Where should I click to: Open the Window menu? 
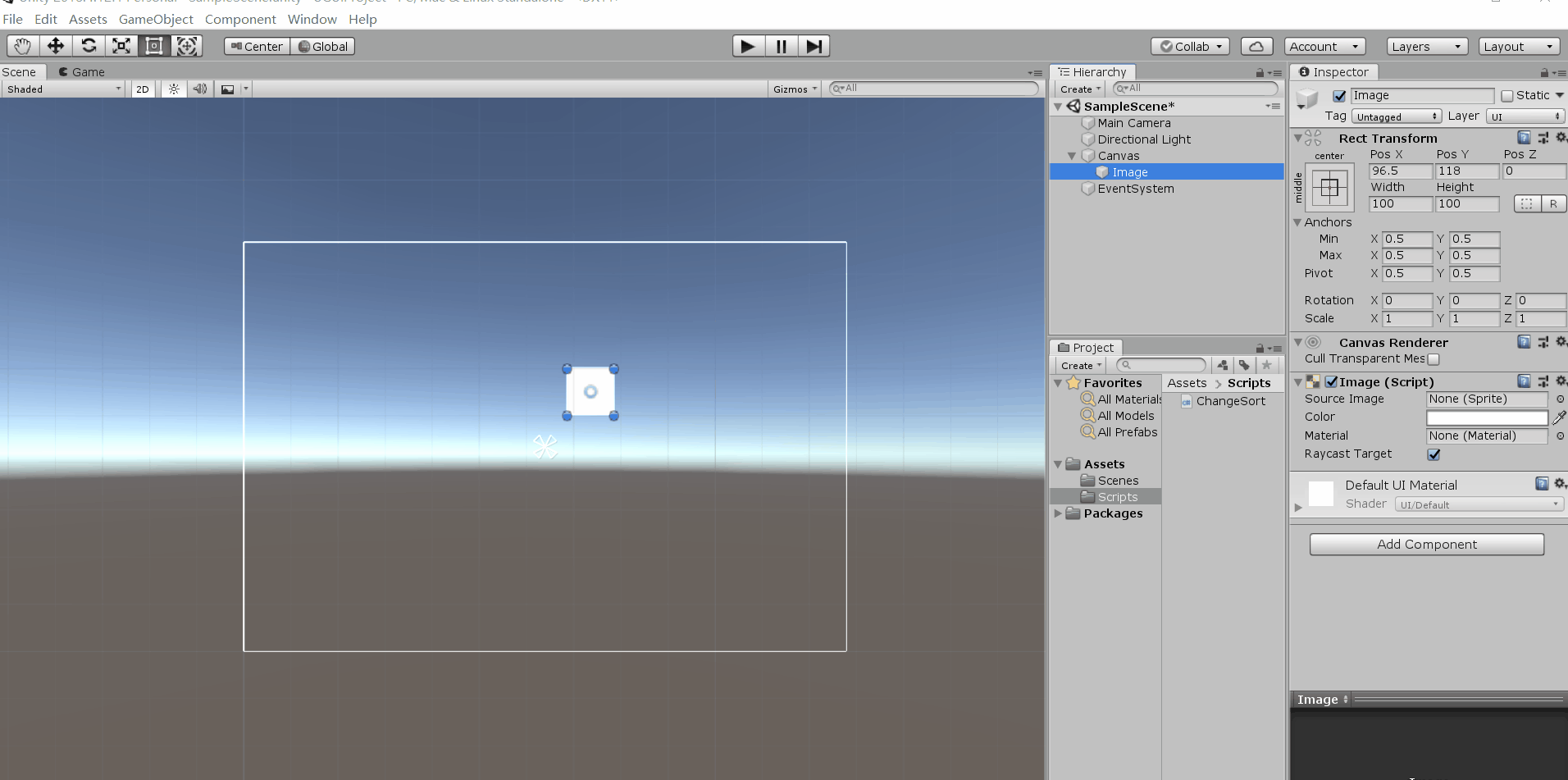tap(312, 19)
